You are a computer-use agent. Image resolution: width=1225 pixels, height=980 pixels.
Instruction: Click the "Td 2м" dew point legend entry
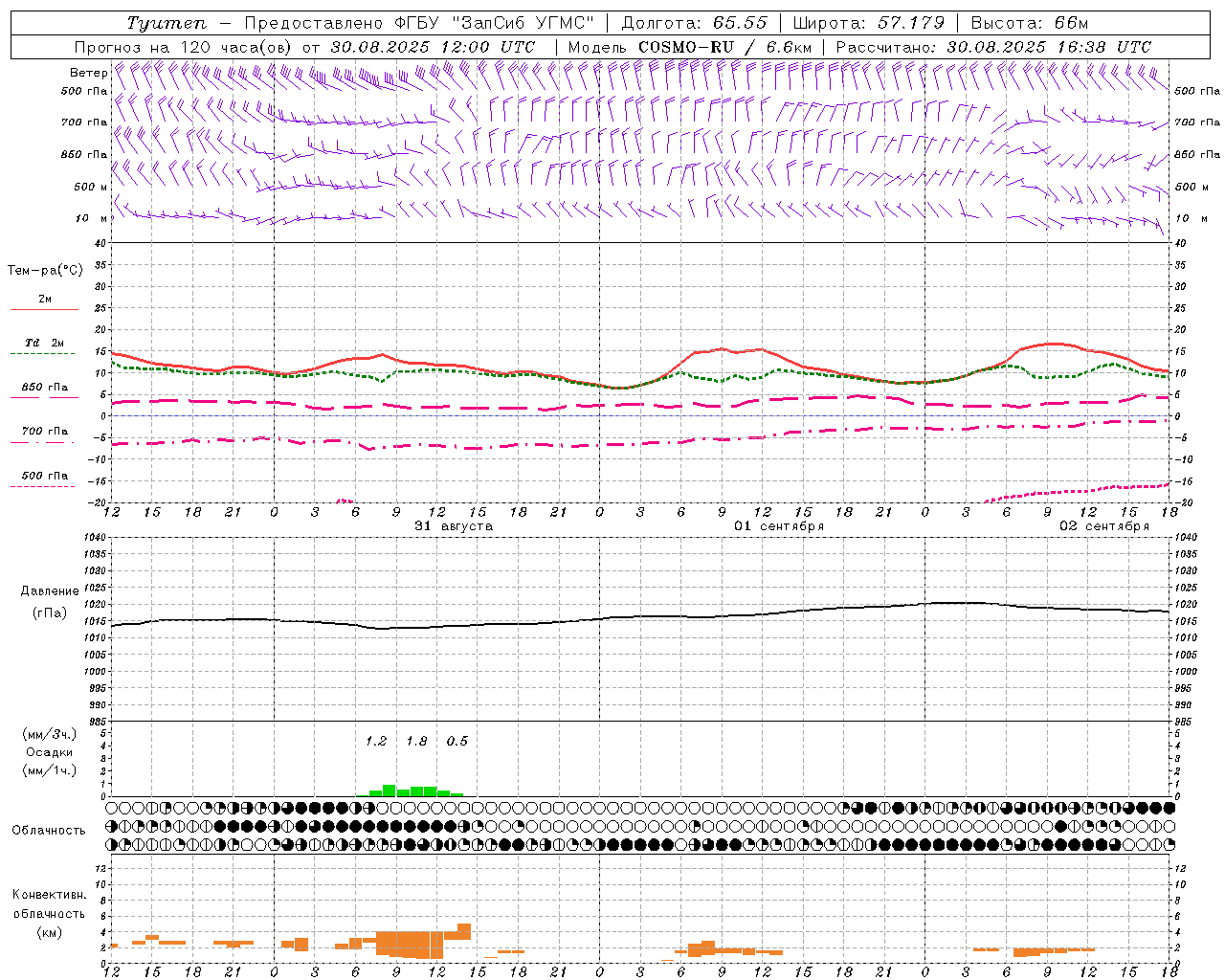tap(44, 343)
